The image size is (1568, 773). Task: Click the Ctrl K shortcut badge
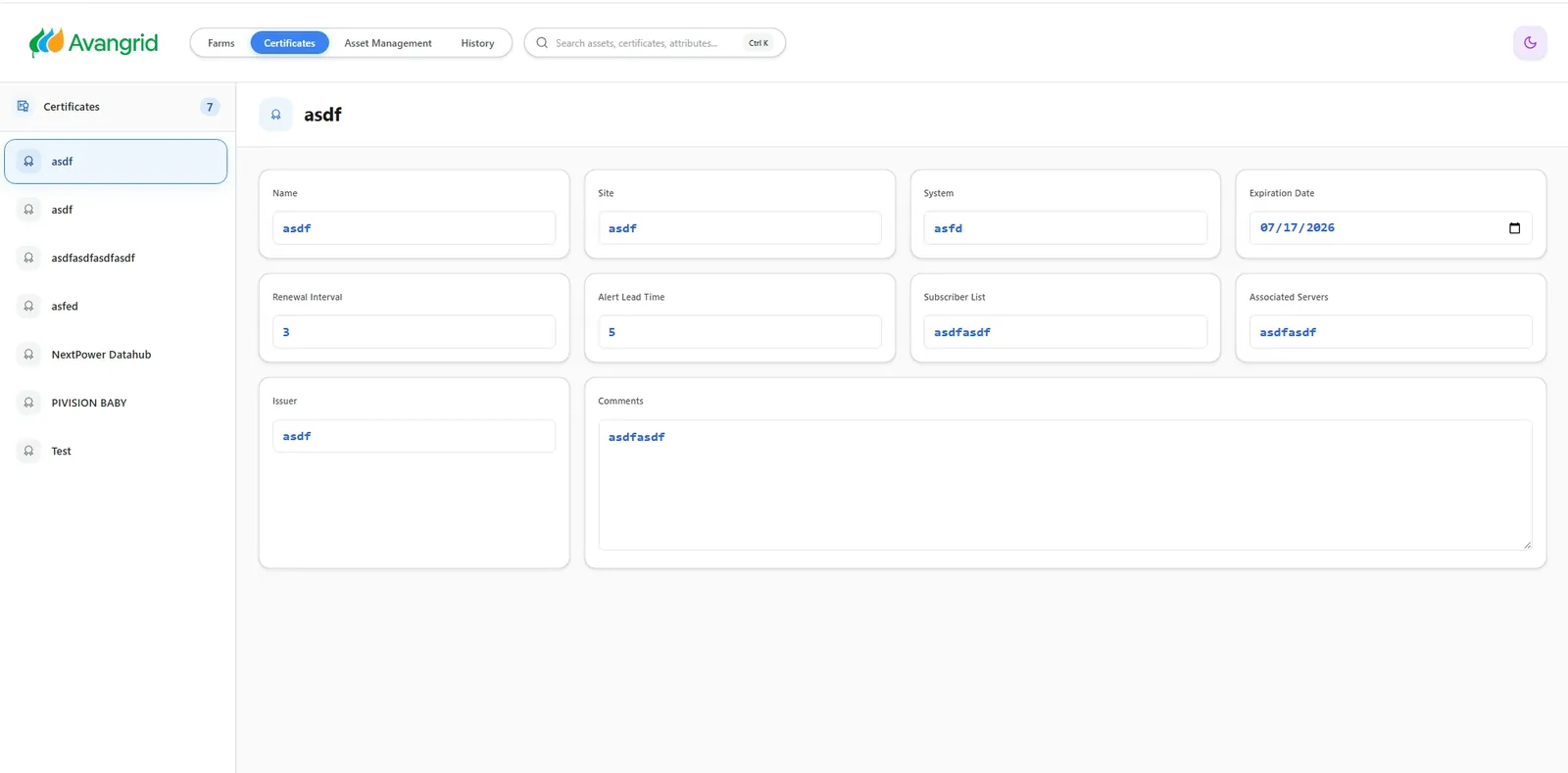click(759, 43)
